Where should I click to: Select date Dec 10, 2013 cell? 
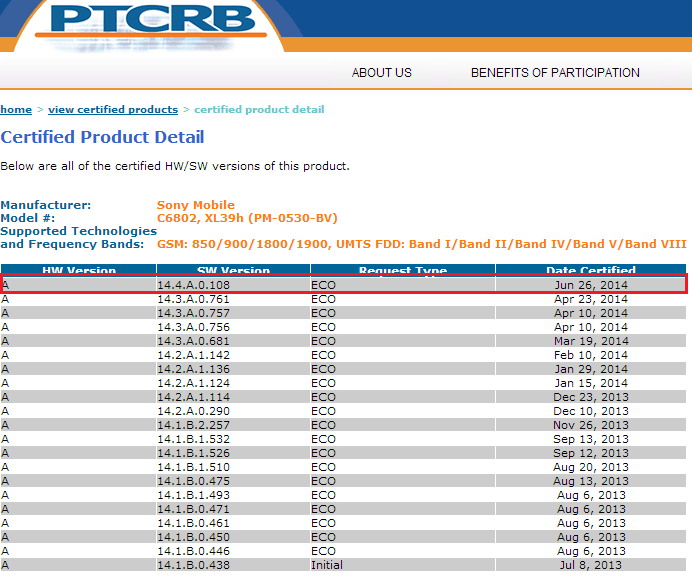pos(591,411)
